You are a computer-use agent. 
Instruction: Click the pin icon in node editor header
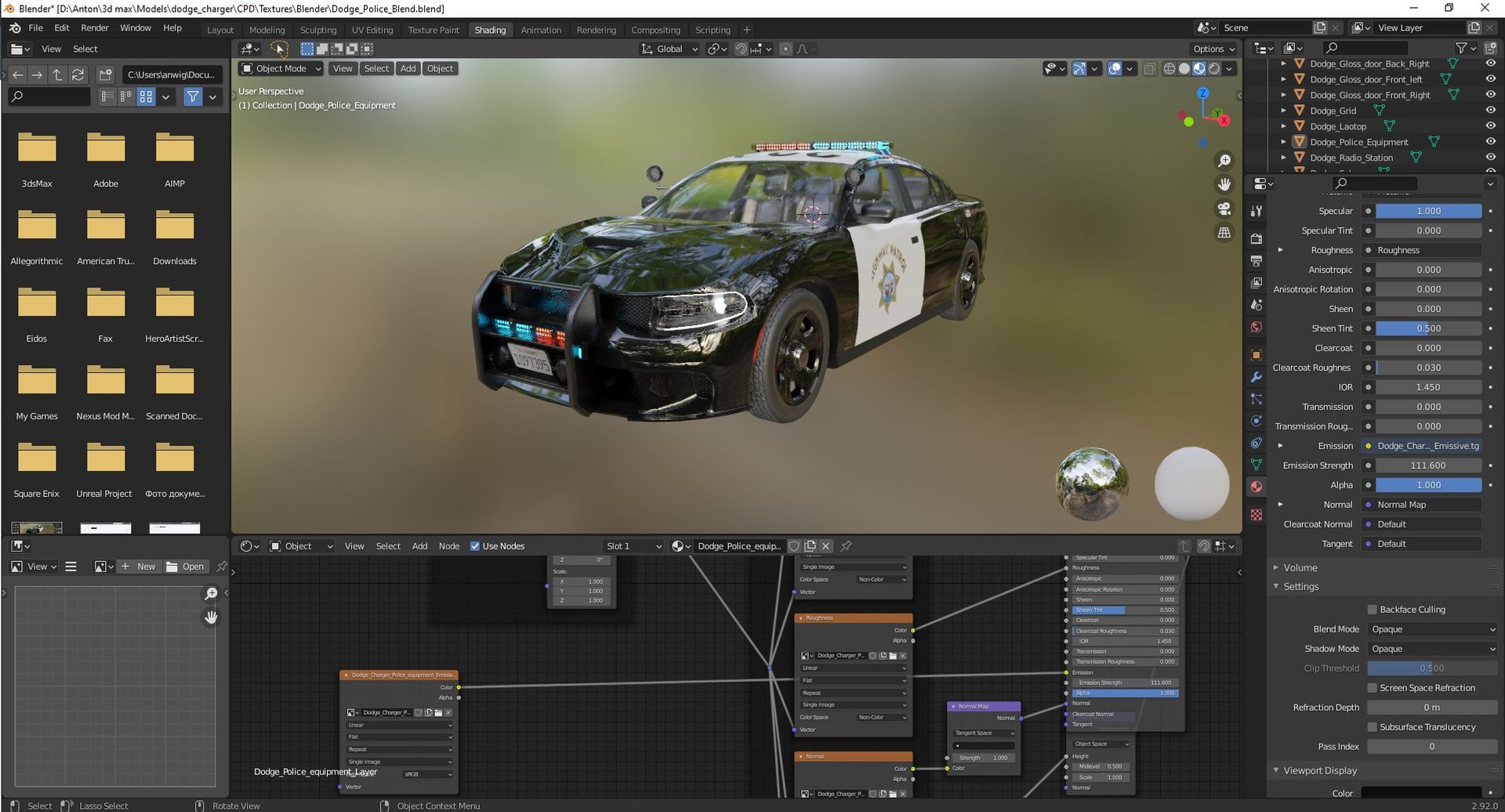[x=846, y=546]
